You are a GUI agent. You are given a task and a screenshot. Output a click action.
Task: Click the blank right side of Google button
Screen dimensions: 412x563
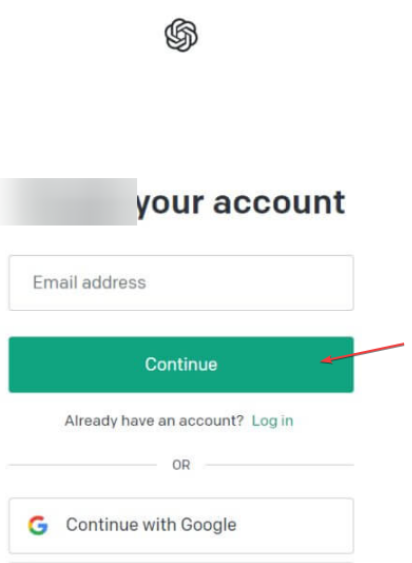[x=295, y=525]
